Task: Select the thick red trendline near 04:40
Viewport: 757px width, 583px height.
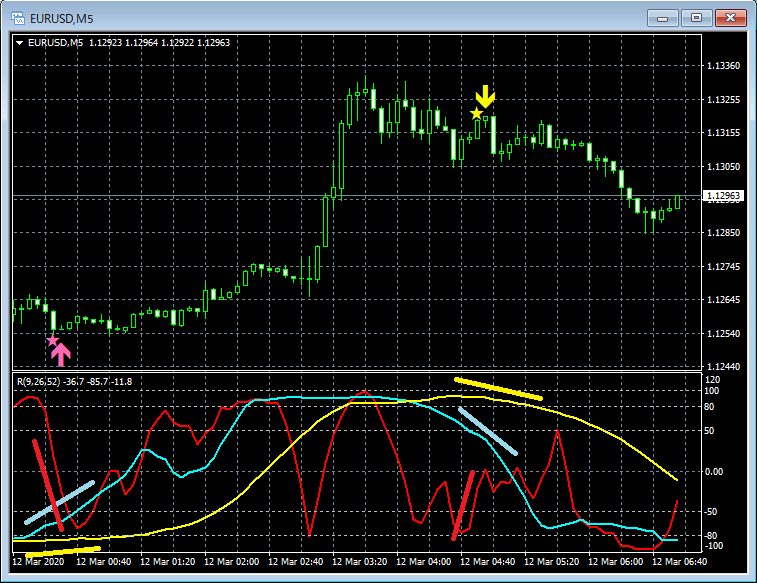Action: coord(463,505)
